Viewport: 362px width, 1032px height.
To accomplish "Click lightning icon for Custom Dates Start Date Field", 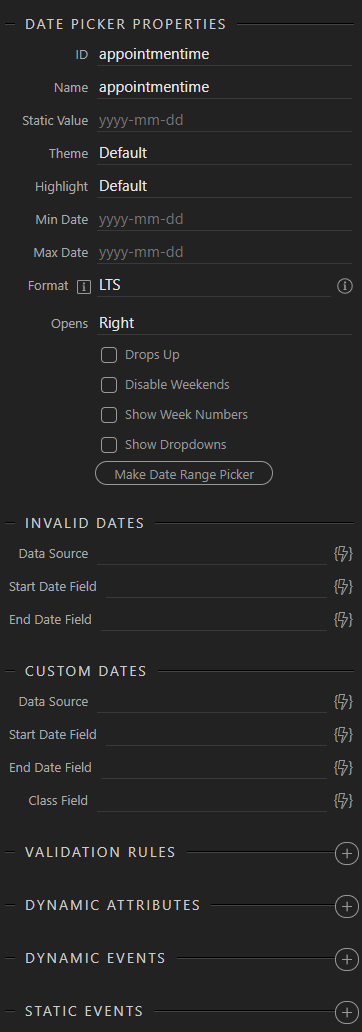I will coord(343,735).
